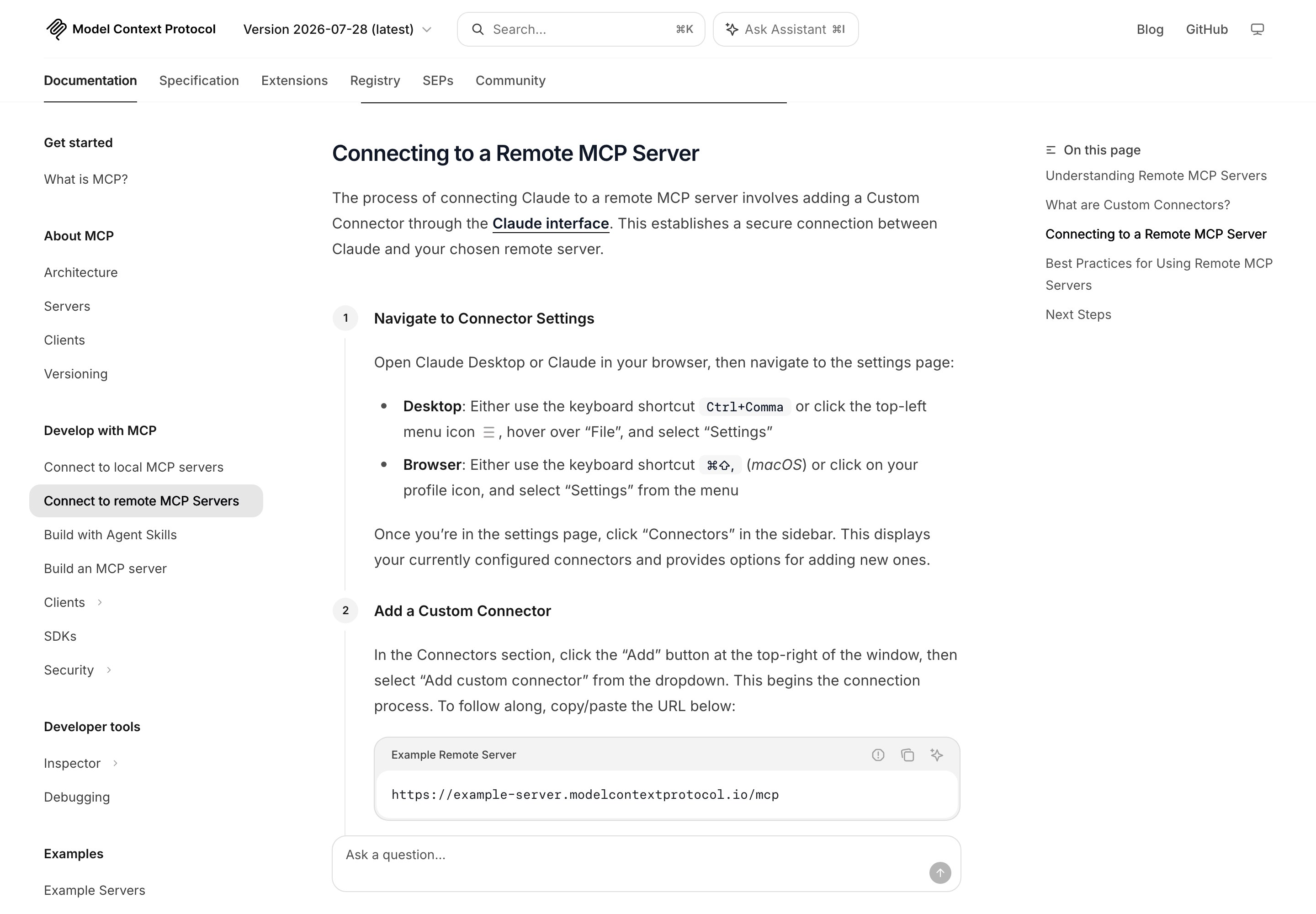Follow the Claude interface link
Image resolution: width=1316 pixels, height=914 pixels.
click(550, 223)
